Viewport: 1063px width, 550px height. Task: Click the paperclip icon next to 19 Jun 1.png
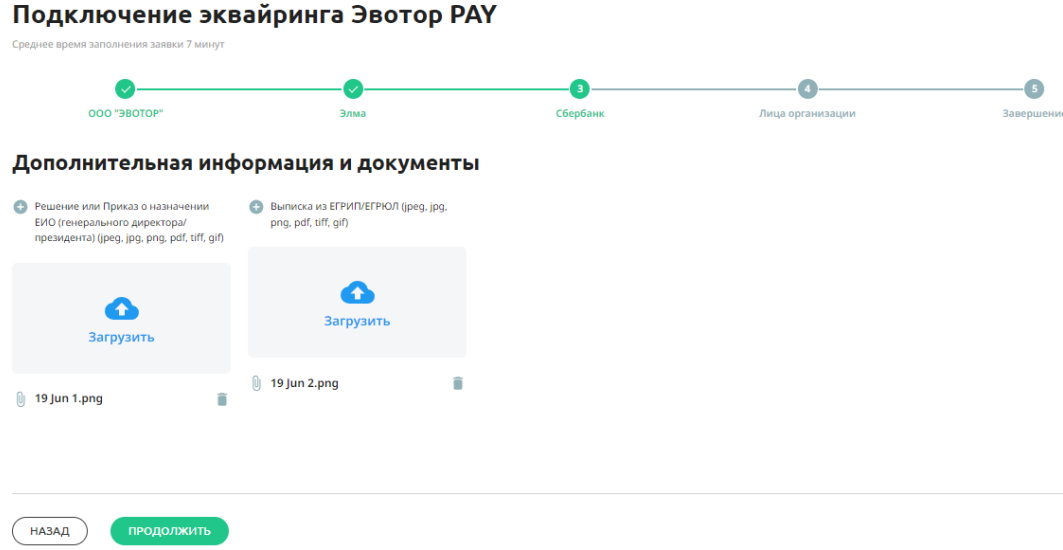click(20, 399)
